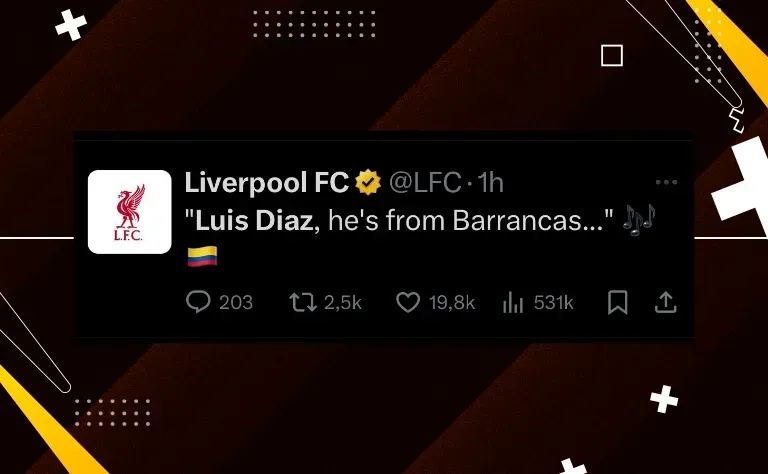Click the musical notes emoji
This screenshot has height=474, width=768.
point(638,220)
